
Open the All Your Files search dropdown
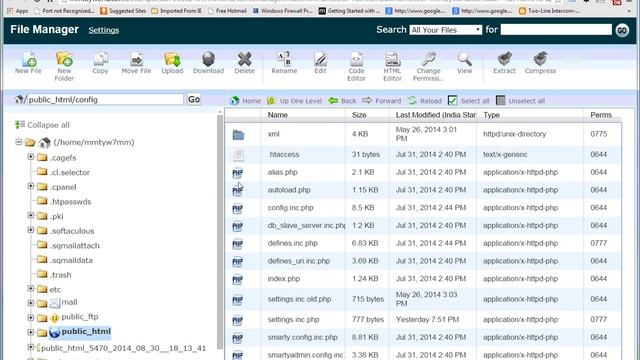click(446, 30)
